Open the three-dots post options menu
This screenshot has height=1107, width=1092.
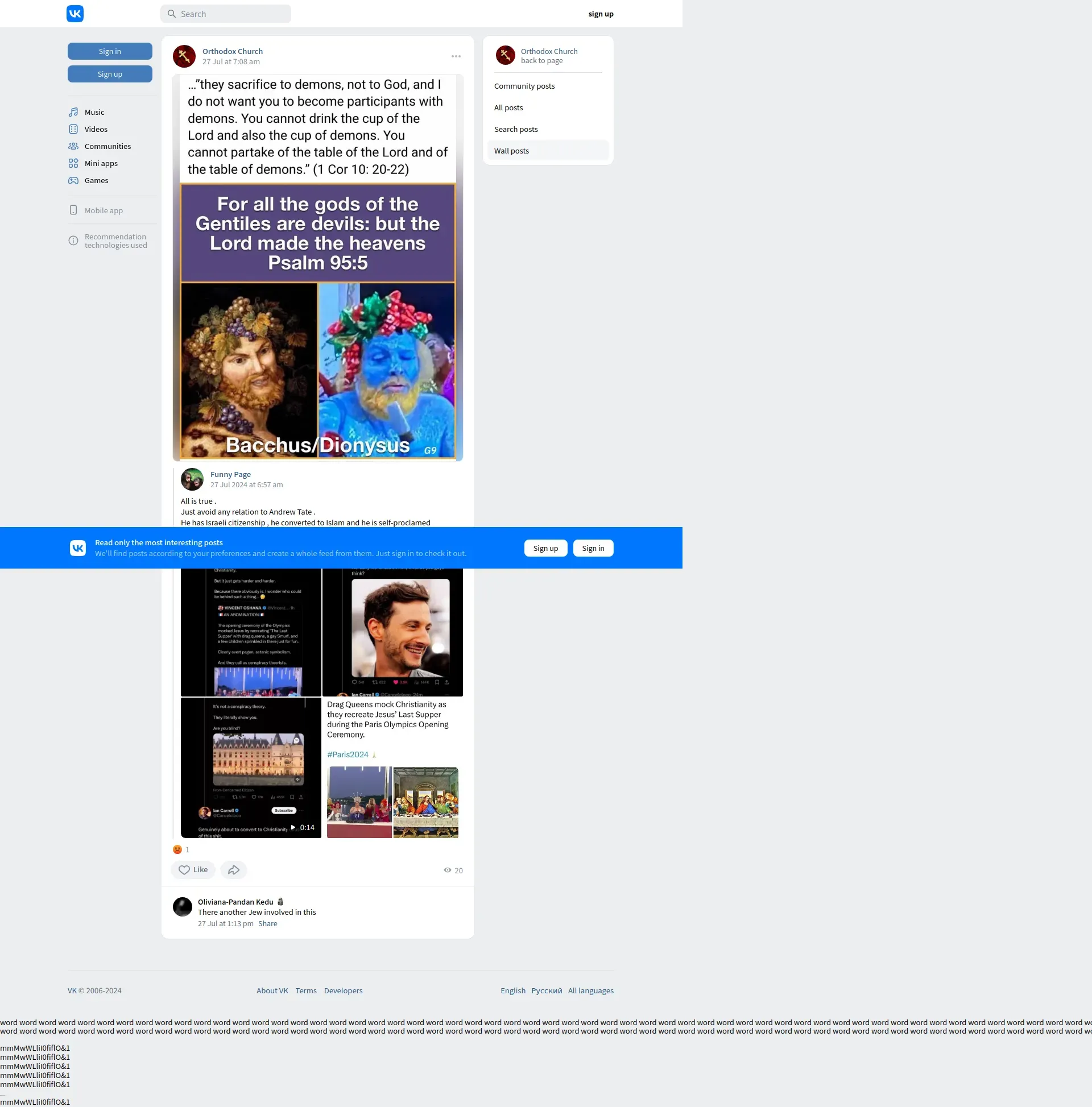tap(456, 56)
